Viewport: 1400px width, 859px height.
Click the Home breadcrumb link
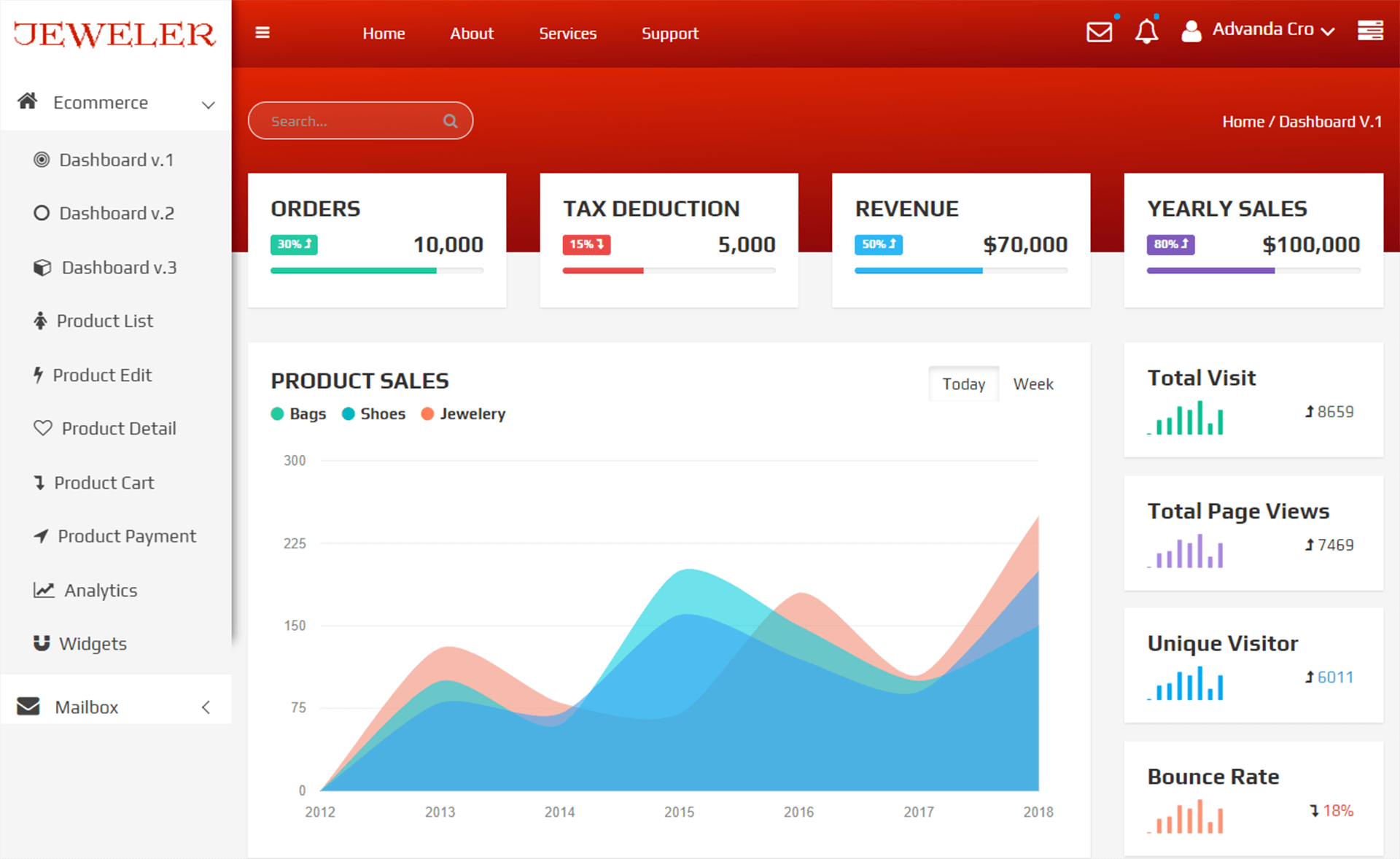[x=1242, y=121]
